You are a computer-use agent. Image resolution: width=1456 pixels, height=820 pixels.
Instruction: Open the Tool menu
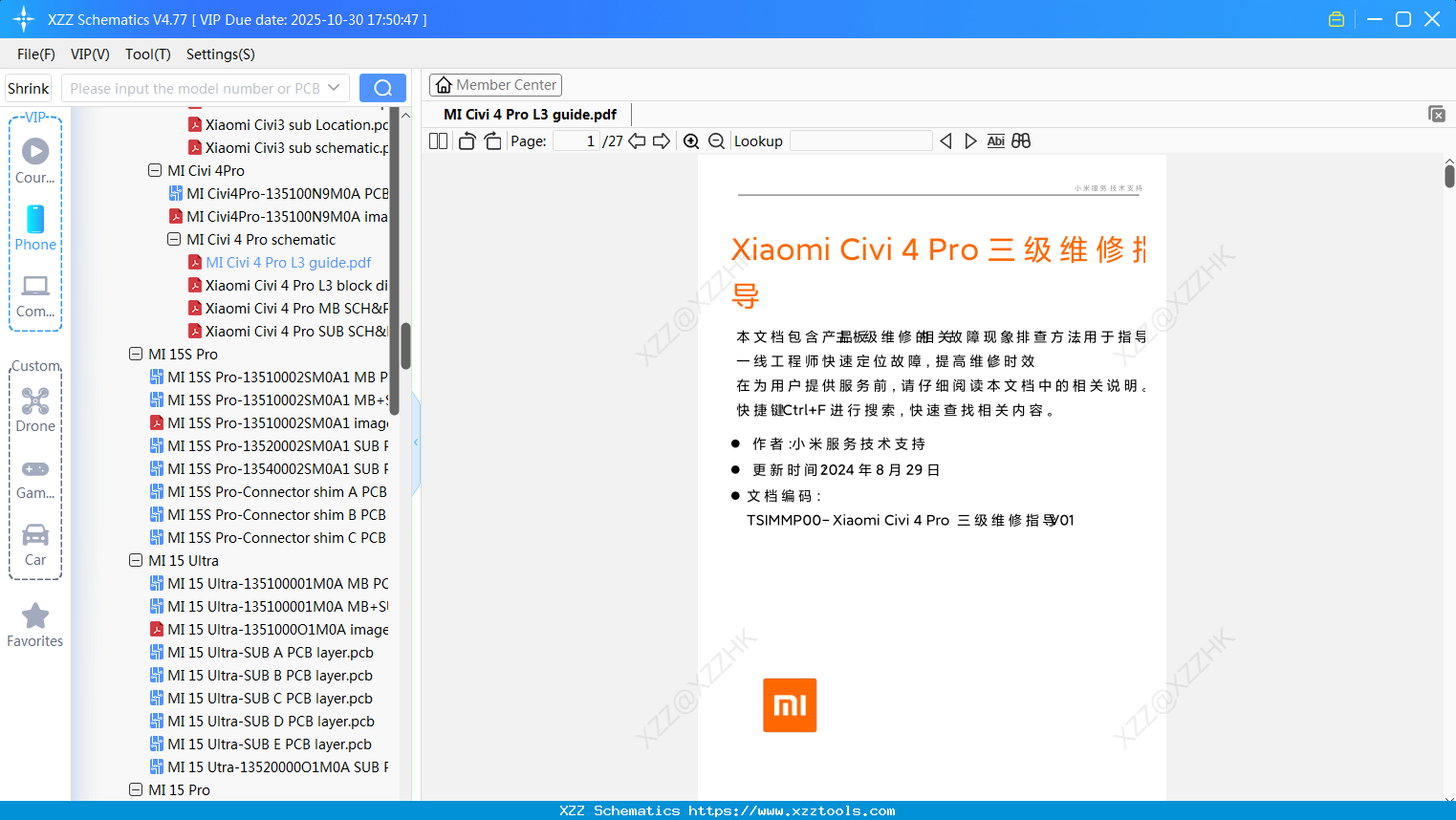coord(147,54)
